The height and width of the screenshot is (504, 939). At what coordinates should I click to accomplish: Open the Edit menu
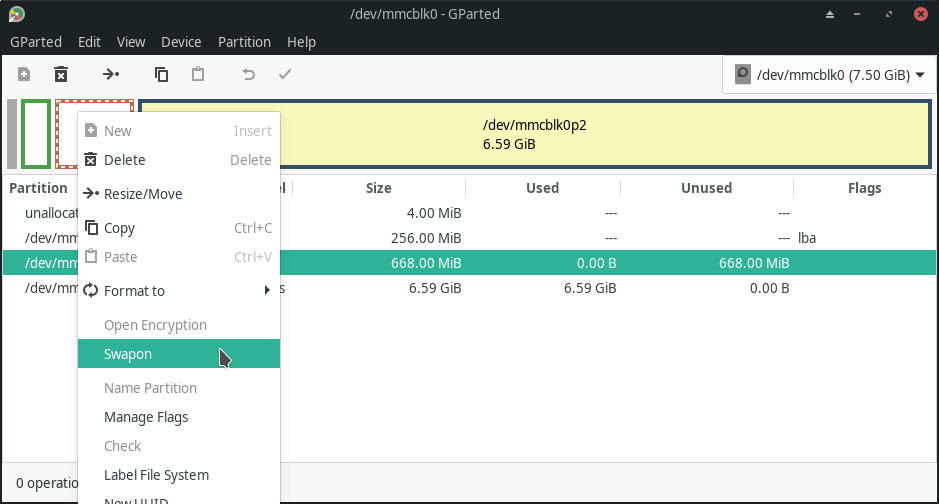coord(89,42)
